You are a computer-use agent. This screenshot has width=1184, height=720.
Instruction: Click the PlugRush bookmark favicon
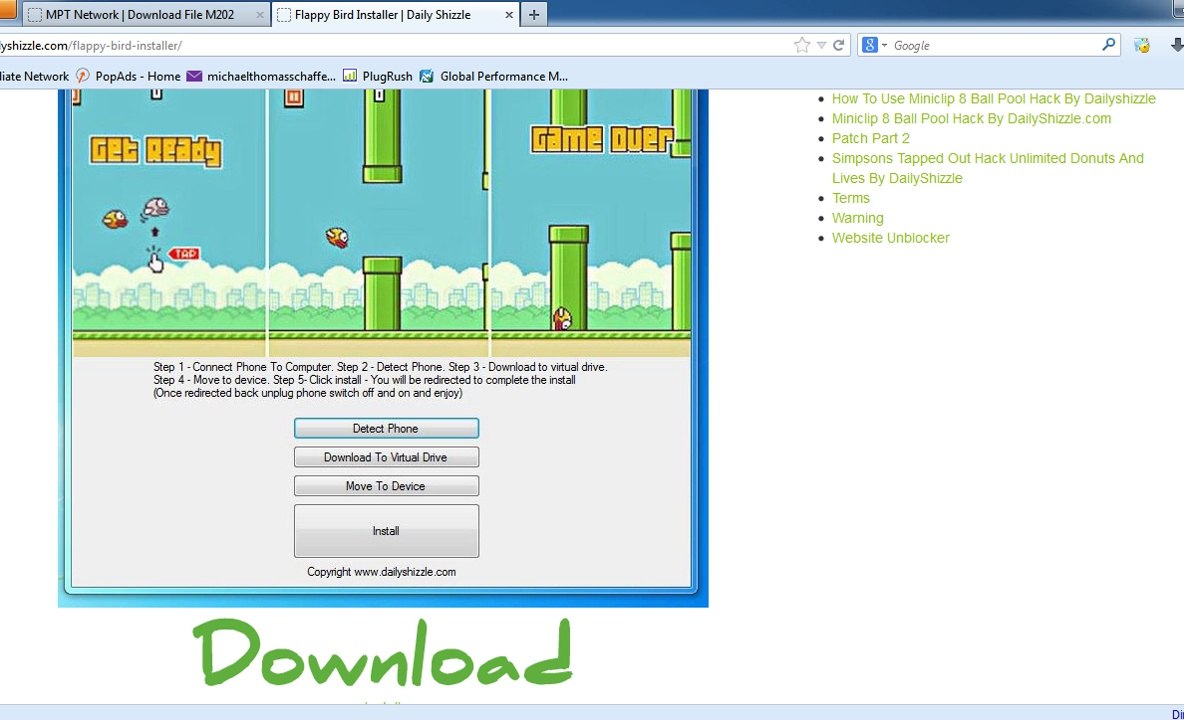coord(350,75)
